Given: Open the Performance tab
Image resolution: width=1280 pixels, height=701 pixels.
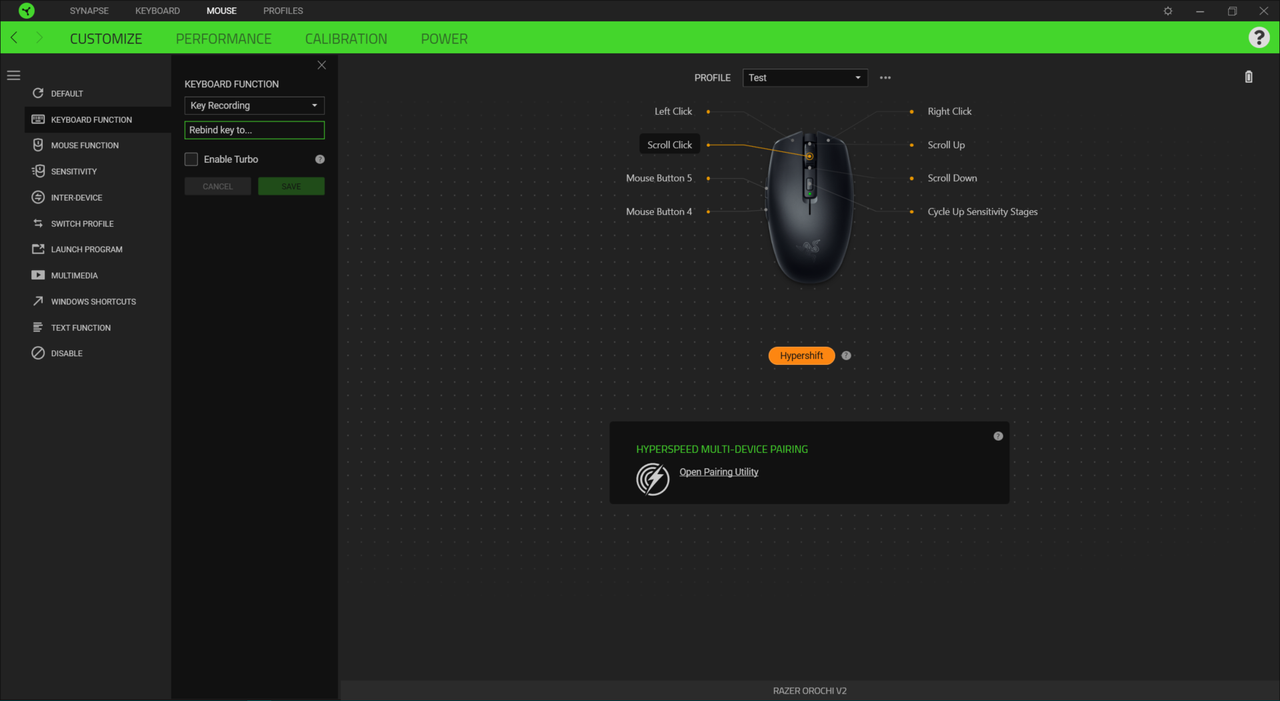Looking at the screenshot, I should 224,38.
